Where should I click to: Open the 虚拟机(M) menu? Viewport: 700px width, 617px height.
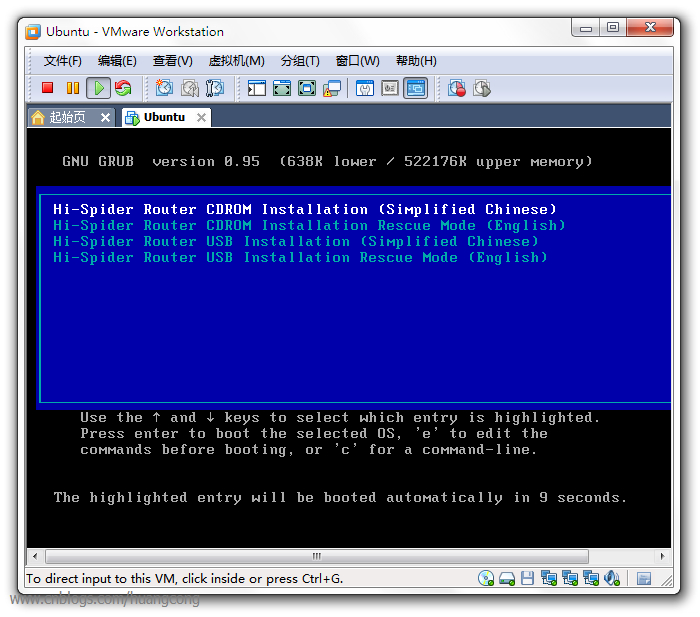pyautogui.click(x=236, y=61)
